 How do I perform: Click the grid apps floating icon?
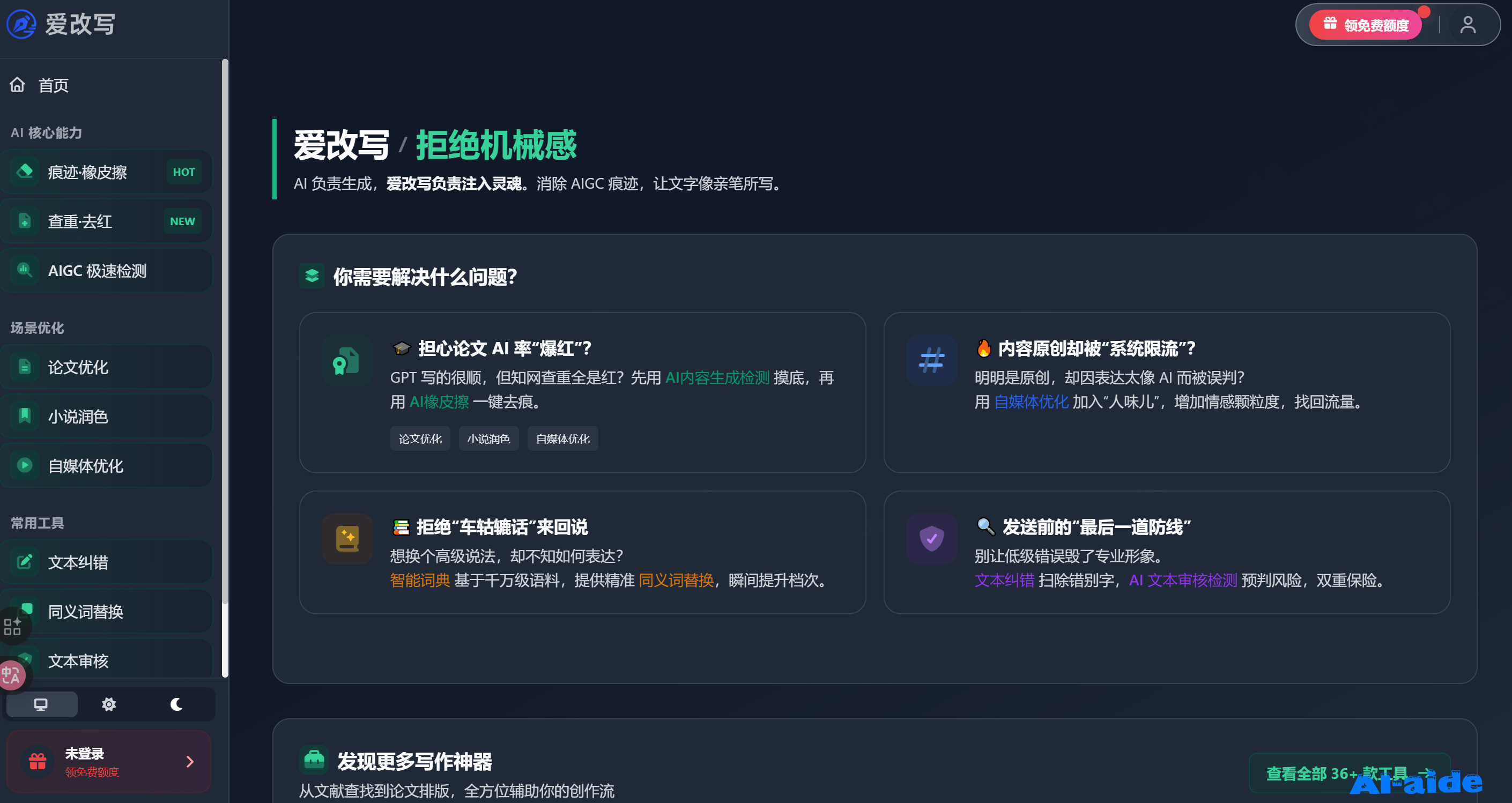click(x=12, y=626)
